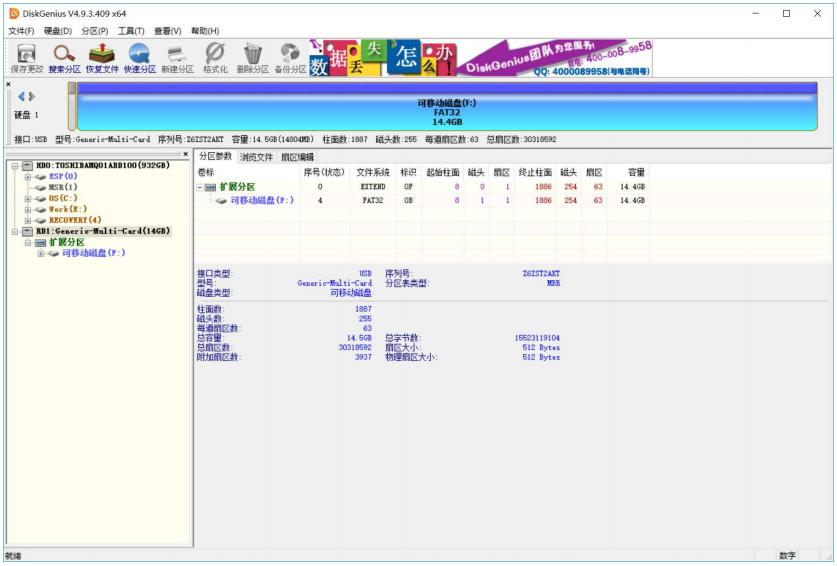Screen dimensions: 837x566
Task: Launch the 恢复文件 recover files tool
Action: 102,58
